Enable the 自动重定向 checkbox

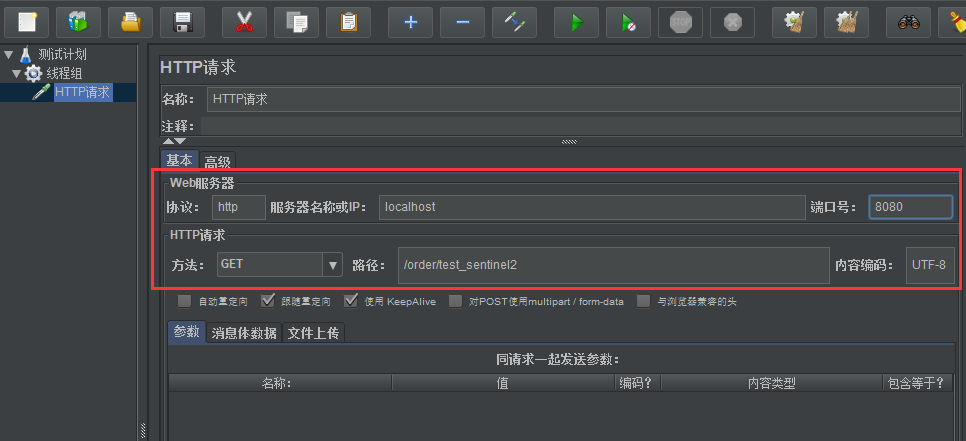pyautogui.click(x=185, y=300)
